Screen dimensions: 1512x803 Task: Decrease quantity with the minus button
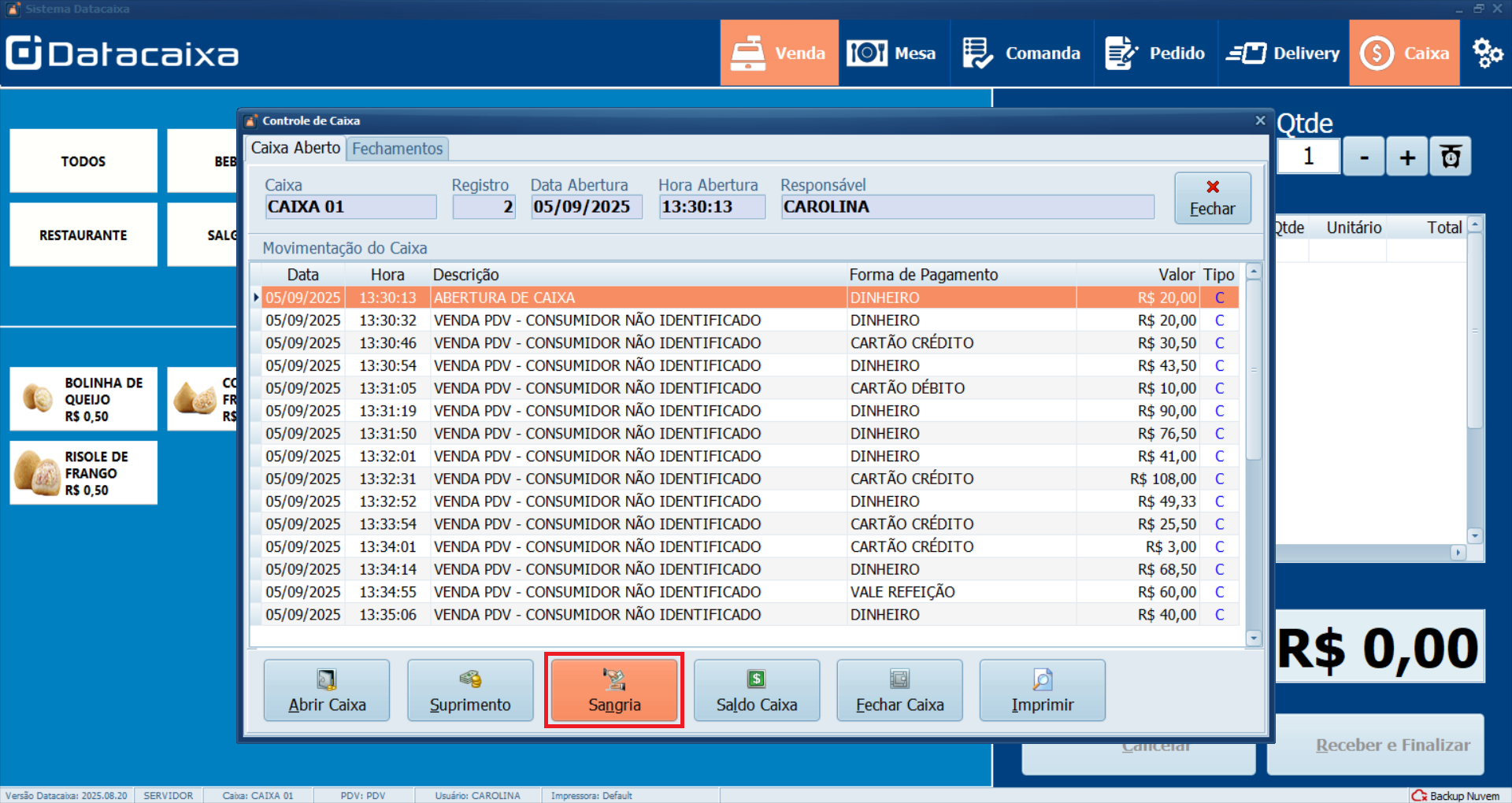tap(1364, 157)
